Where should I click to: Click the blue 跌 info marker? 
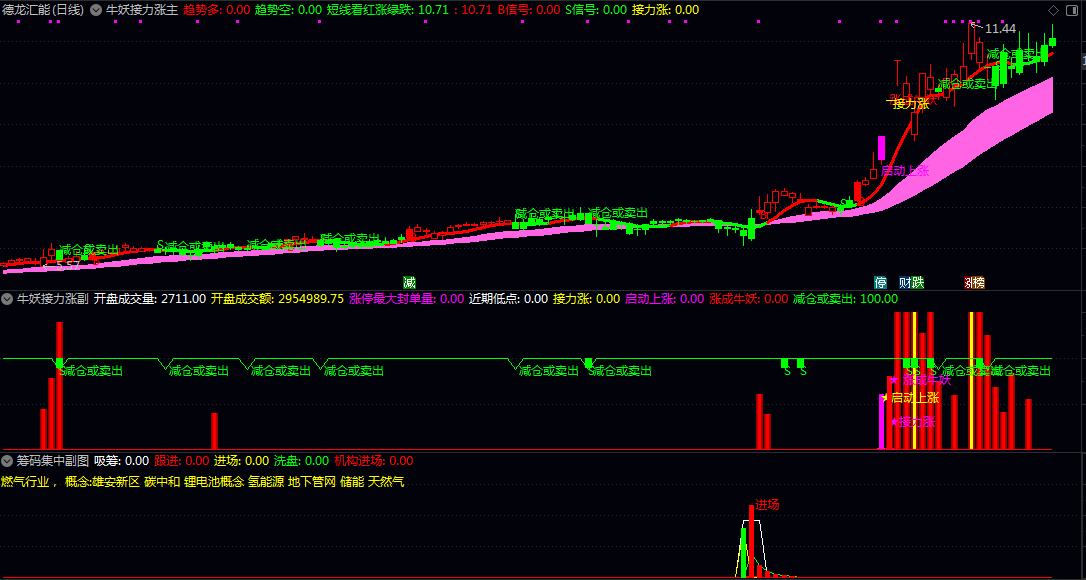[x=918, y=283]
